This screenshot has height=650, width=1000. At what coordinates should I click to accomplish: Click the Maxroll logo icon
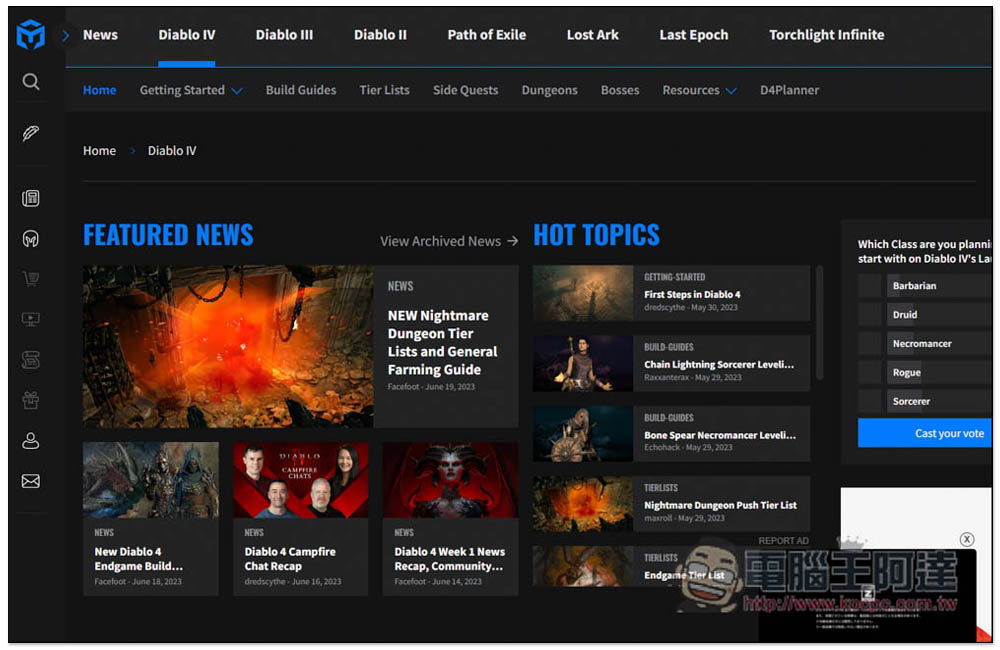[31, 36]
